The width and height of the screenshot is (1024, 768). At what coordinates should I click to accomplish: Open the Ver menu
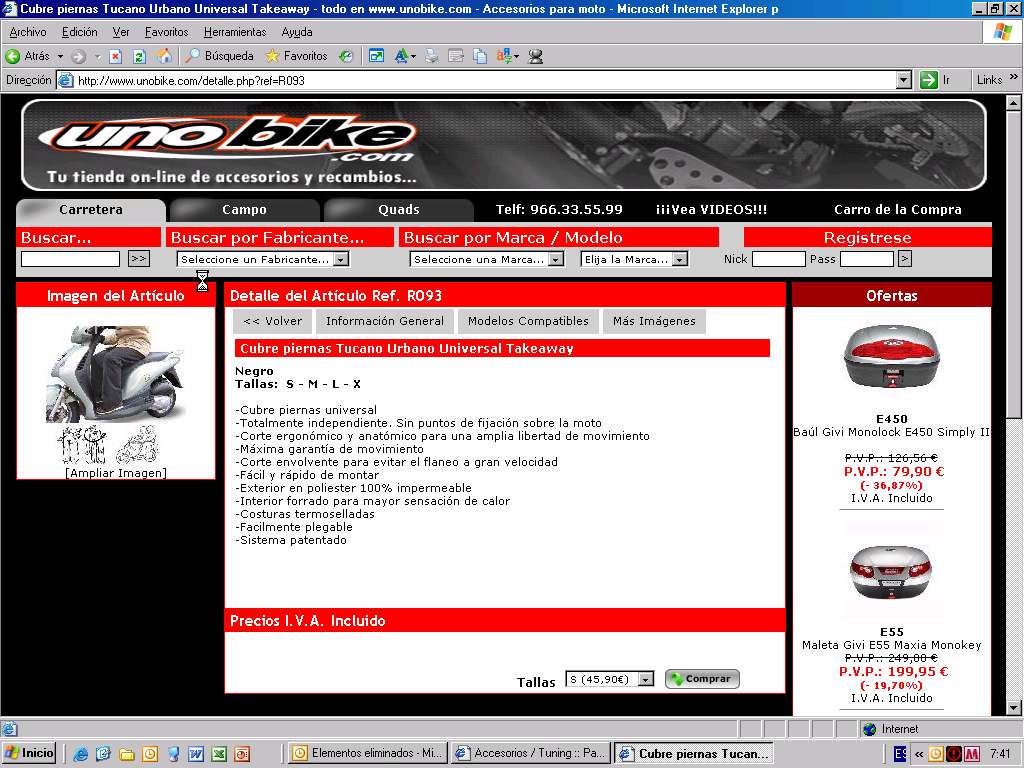tap(121, 32)
